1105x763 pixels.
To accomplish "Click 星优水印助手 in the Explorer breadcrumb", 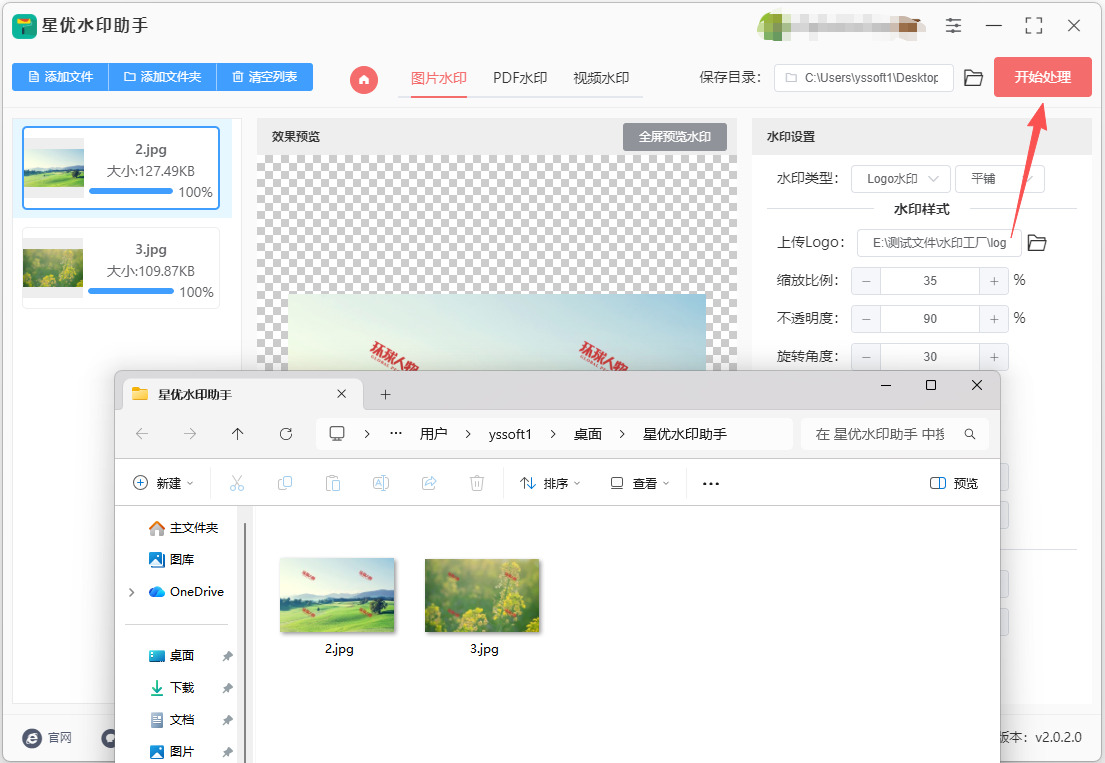I will (684, 434).
